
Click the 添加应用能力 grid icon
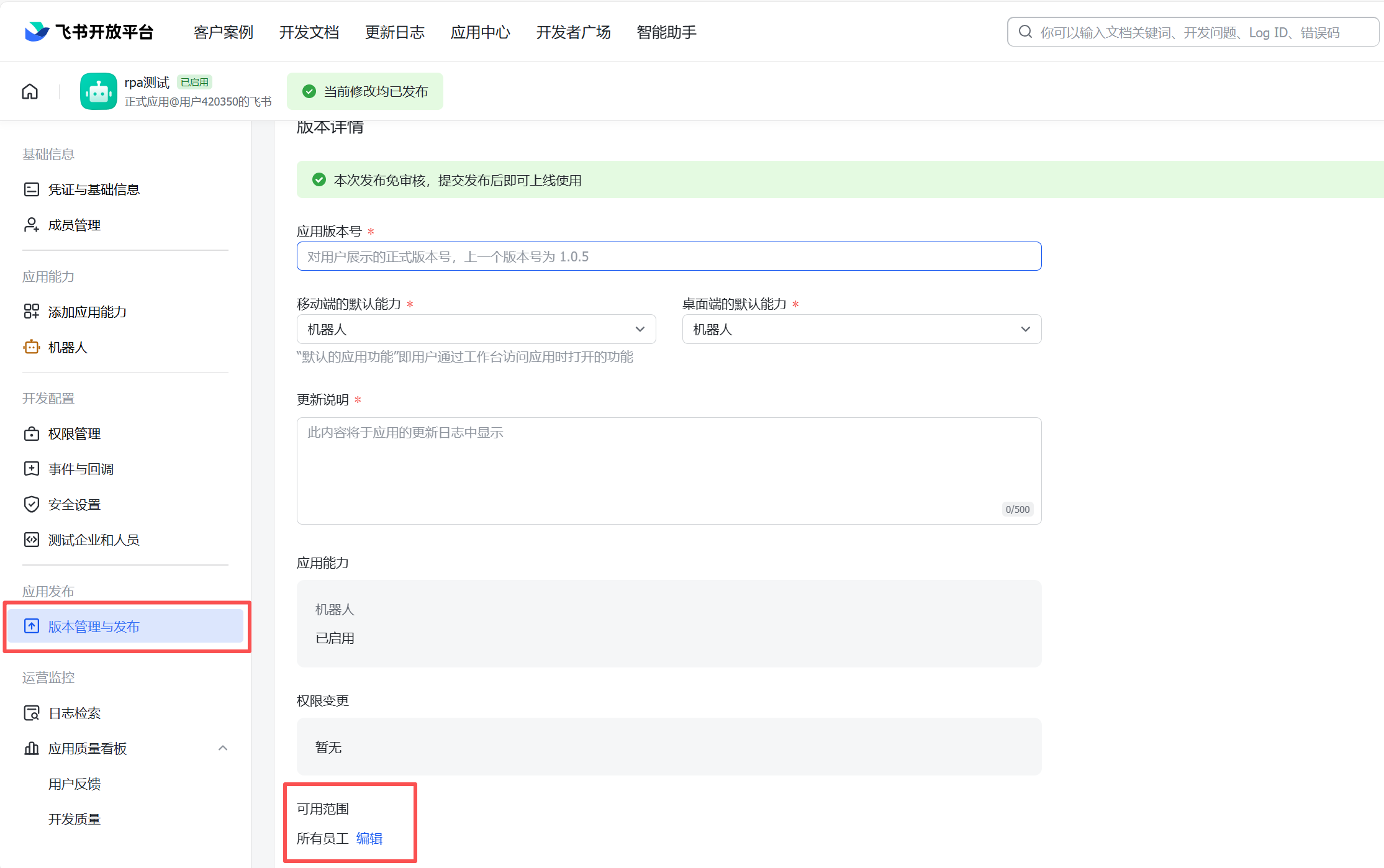click(31, 312)
